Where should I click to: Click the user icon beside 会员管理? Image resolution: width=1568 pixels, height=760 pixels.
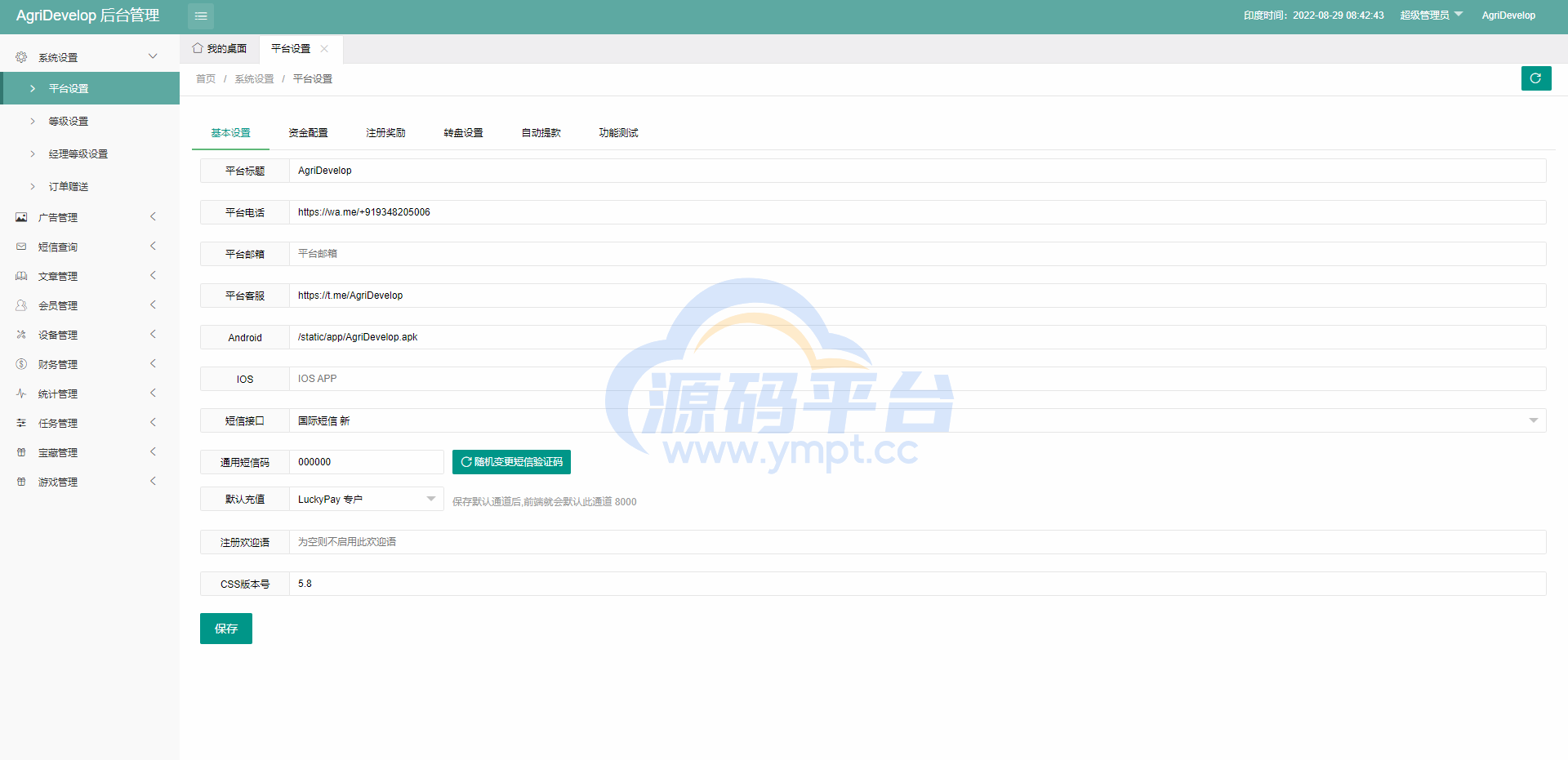(x=21, y=305)
